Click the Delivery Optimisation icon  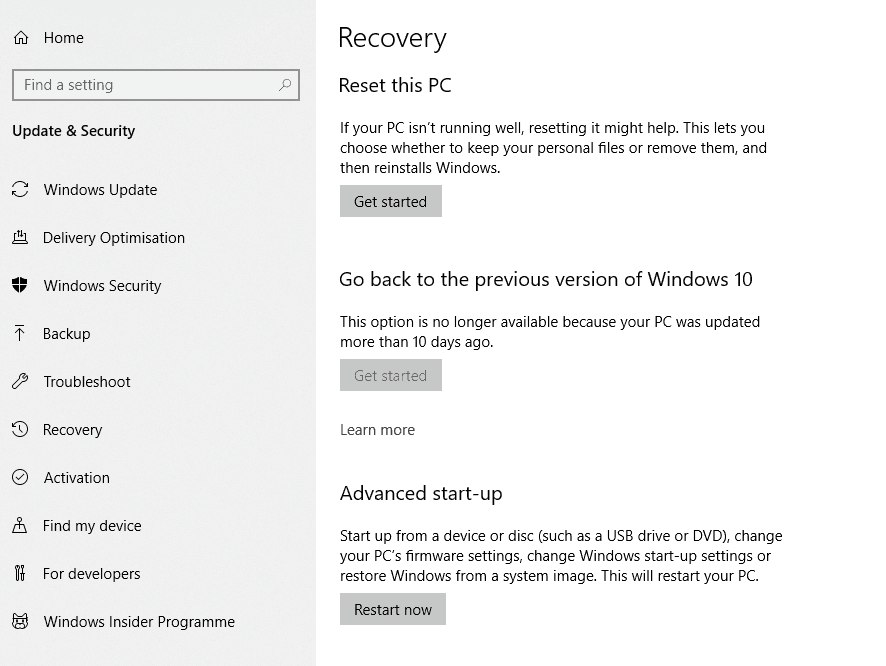point(20,237)
